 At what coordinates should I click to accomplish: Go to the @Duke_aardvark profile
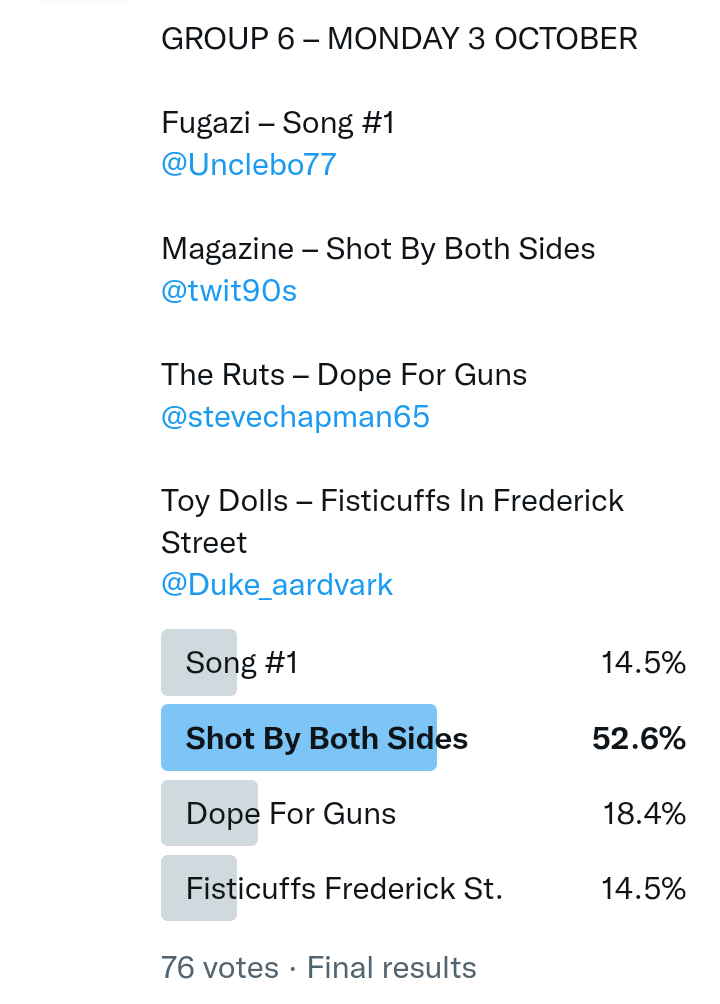[x=277, y=585]
